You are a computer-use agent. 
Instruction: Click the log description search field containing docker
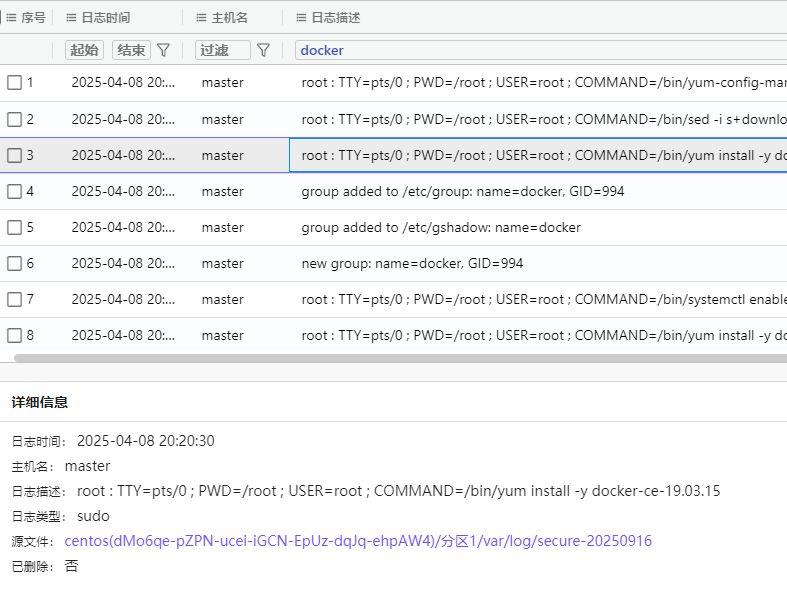pyautogui.click(x=540, y=50)
